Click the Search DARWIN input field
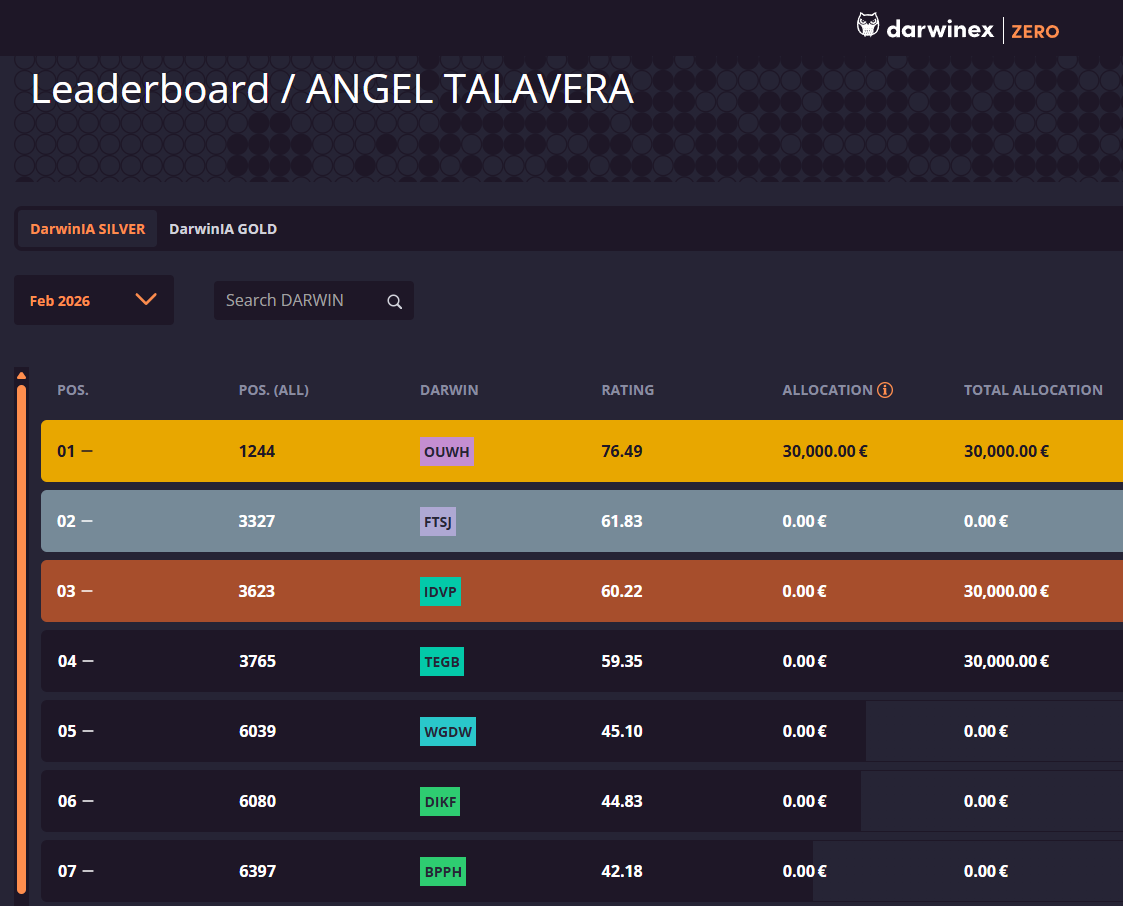 click(314, 301)
